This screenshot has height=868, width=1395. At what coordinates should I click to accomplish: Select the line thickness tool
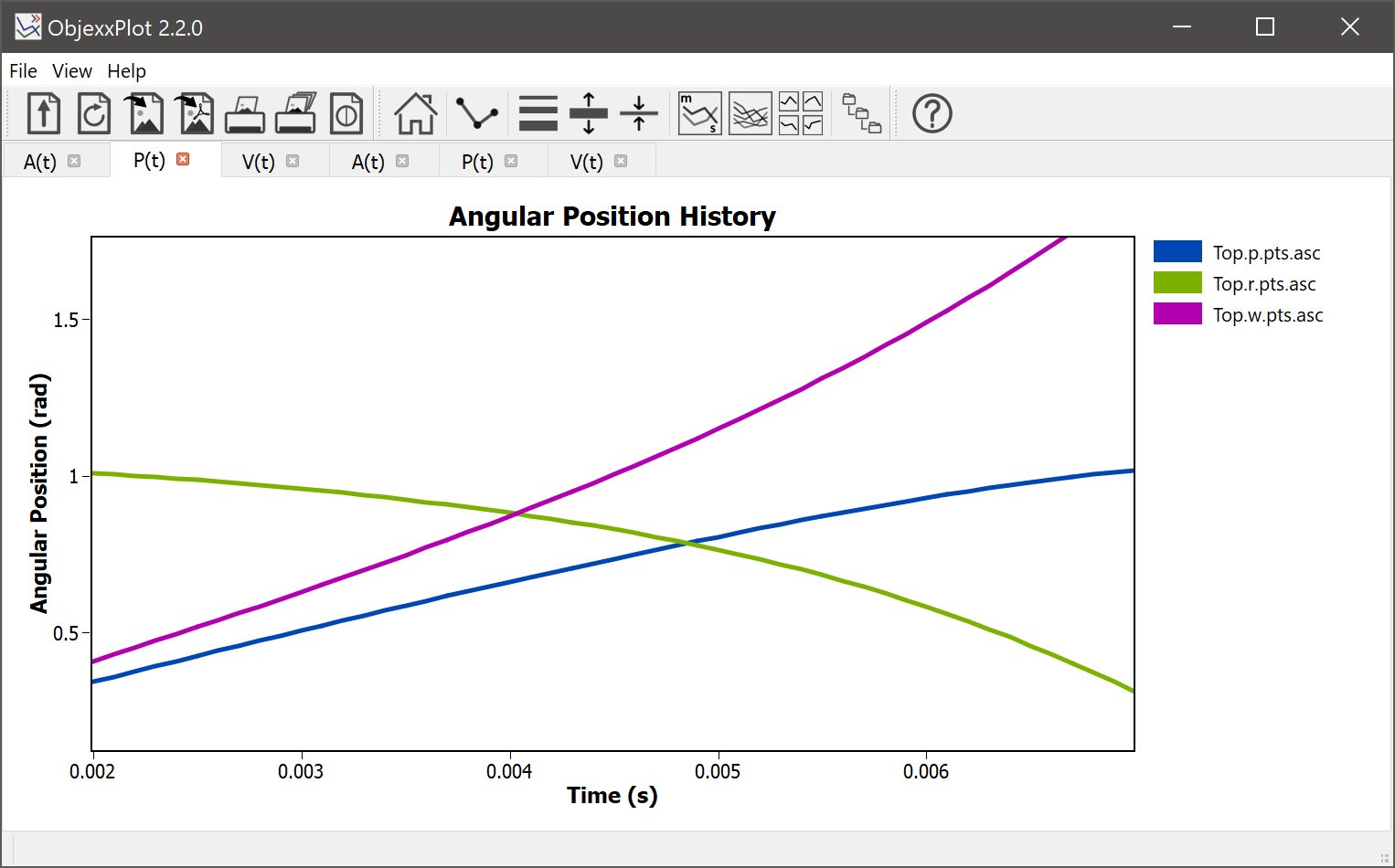pos(538,112)
